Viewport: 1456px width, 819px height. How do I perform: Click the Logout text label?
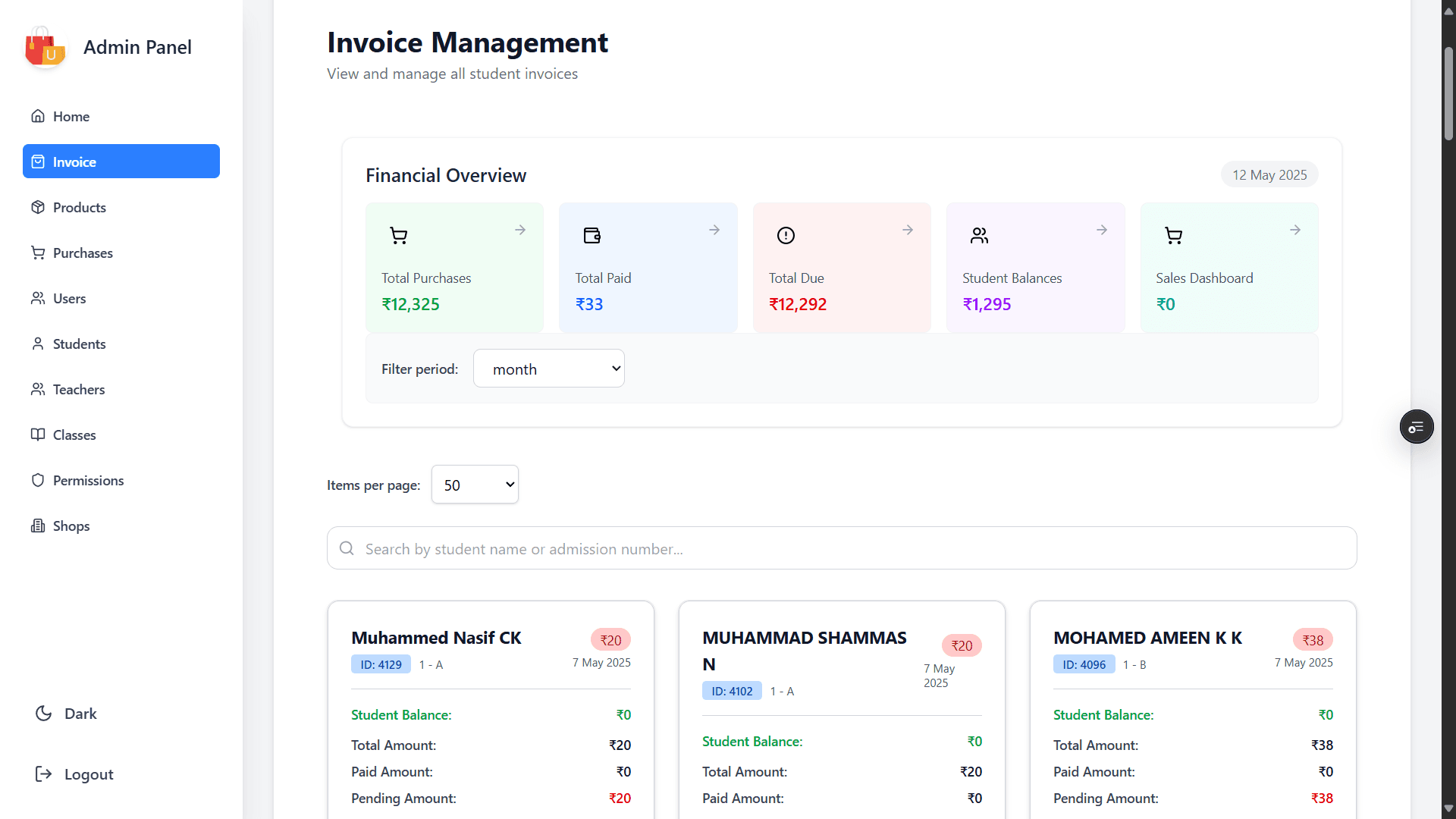(x=89, y=774)
